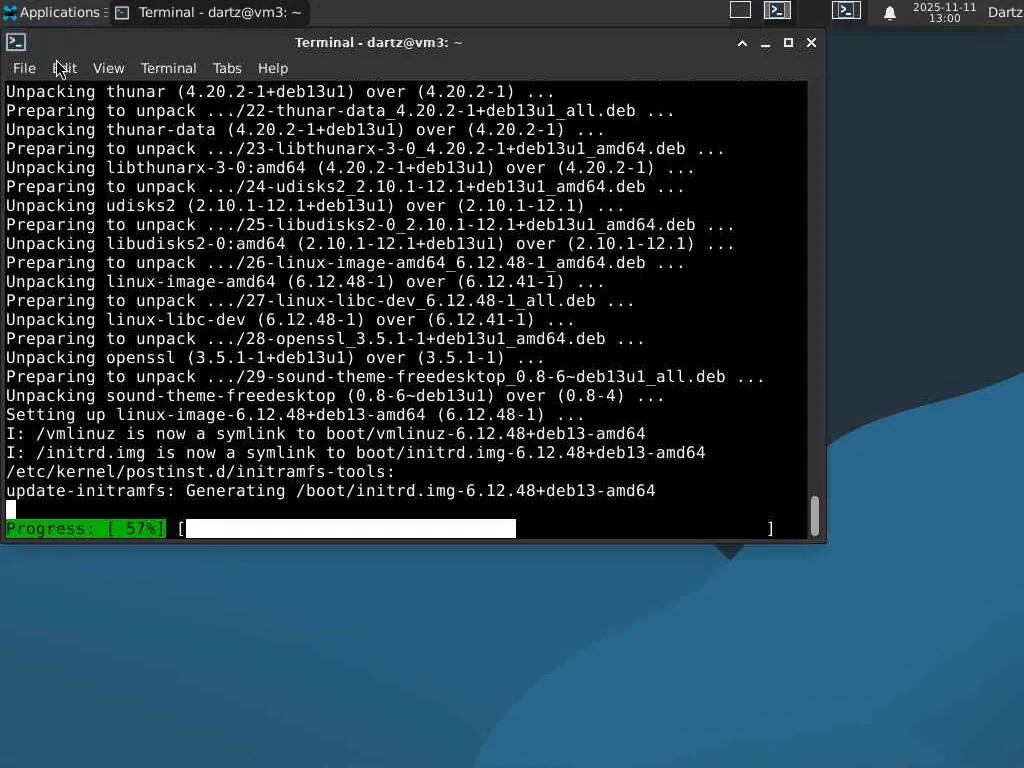Image resolution: width=1024 pixels, height=768 pixels.
Task: Click the '/initrd.img is now a symlink' line
Action: coord(355,451)
